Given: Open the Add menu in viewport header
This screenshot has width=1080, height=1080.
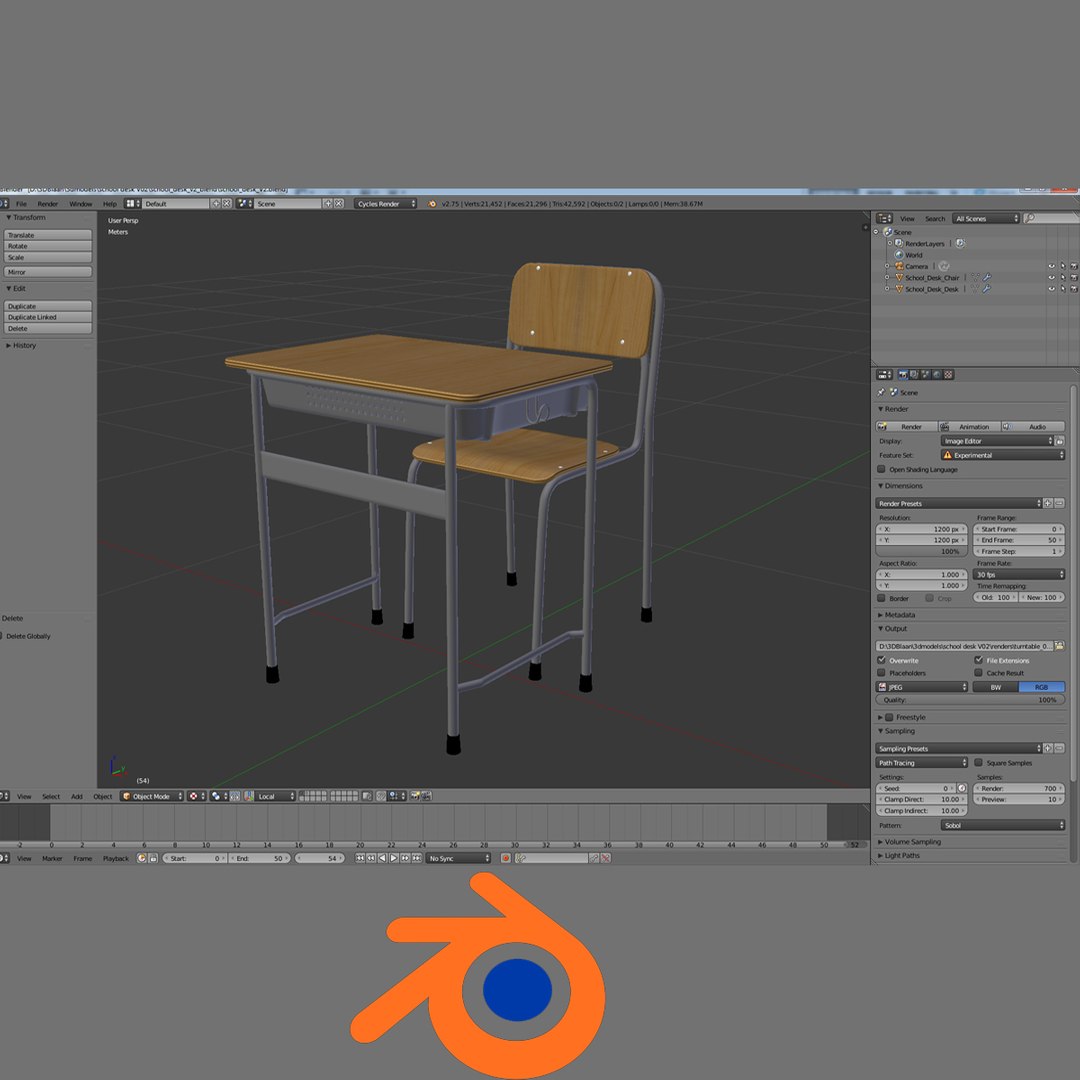Looking at the screenshot, I should pyautogui.click(x=76, y=796).
